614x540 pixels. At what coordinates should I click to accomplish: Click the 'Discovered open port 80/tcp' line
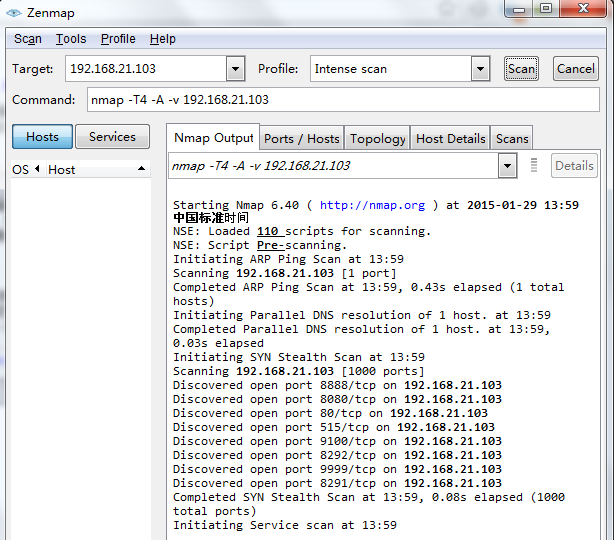coord(330,414)
